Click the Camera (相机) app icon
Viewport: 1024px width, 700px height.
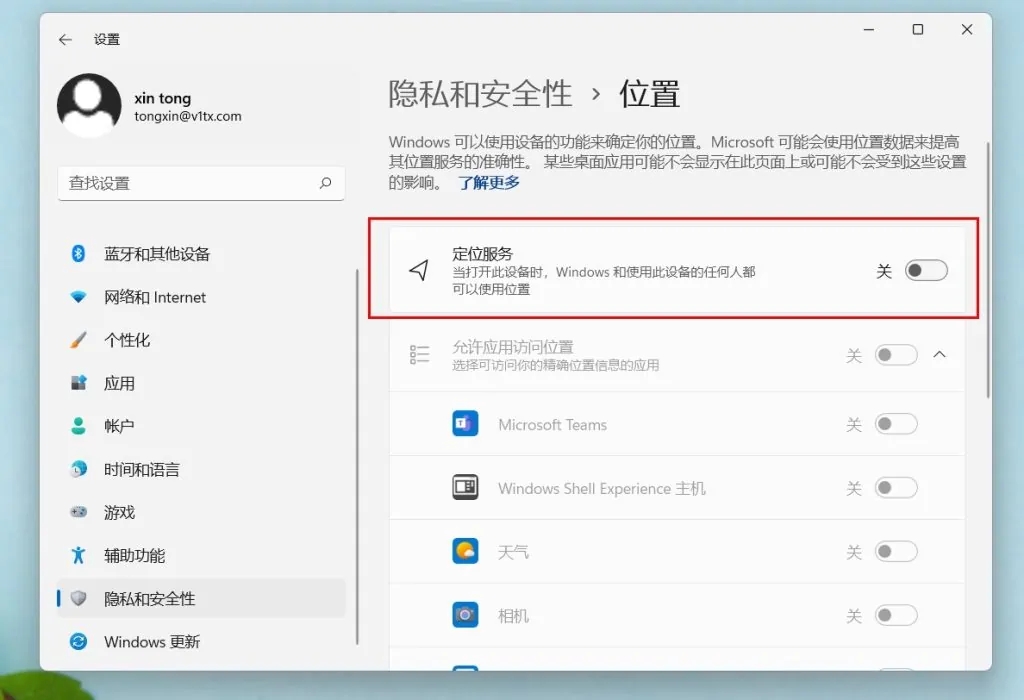465,615
